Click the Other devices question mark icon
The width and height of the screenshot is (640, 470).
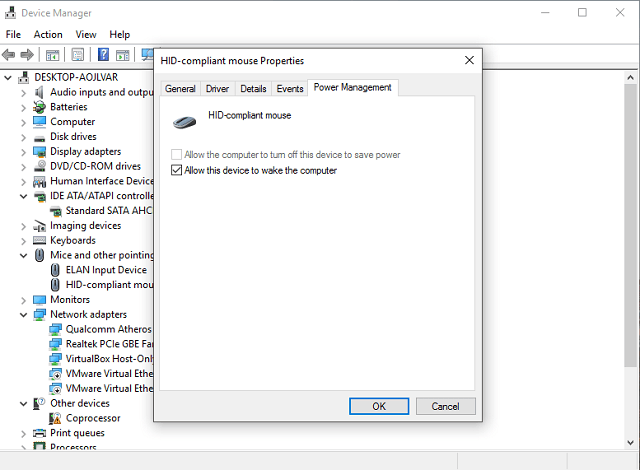tap(39, 403)
